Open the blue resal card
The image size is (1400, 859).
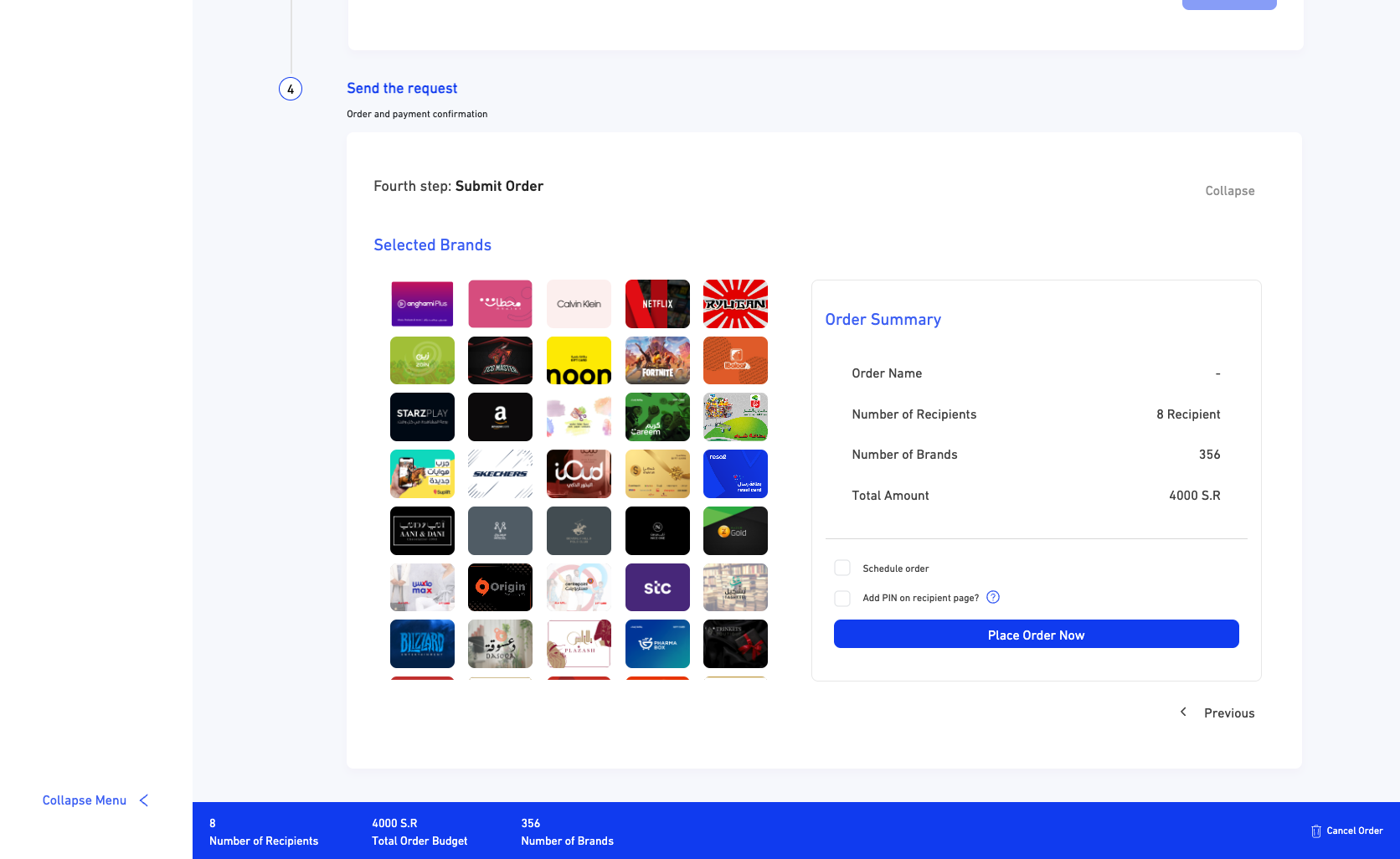(x=735, y=474)
